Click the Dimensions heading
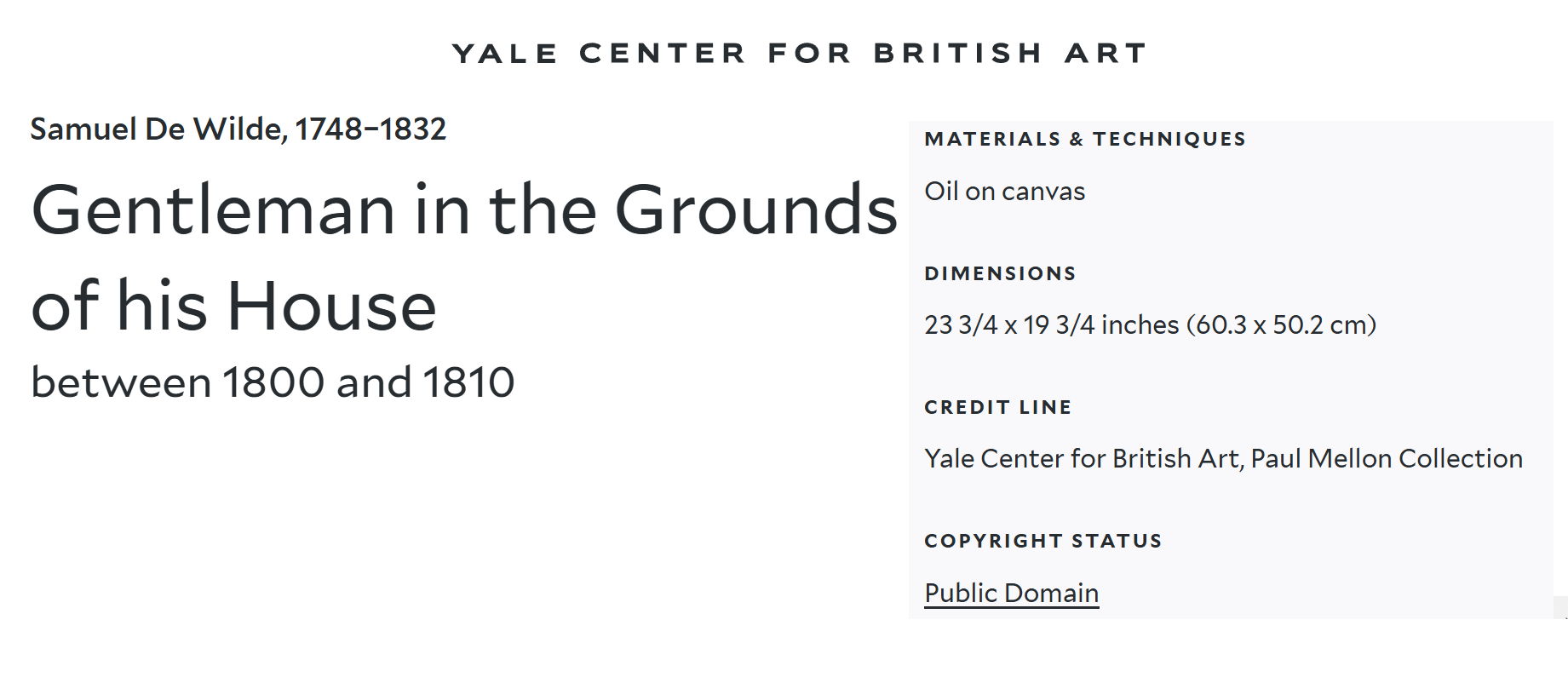 click(1000, 274)
